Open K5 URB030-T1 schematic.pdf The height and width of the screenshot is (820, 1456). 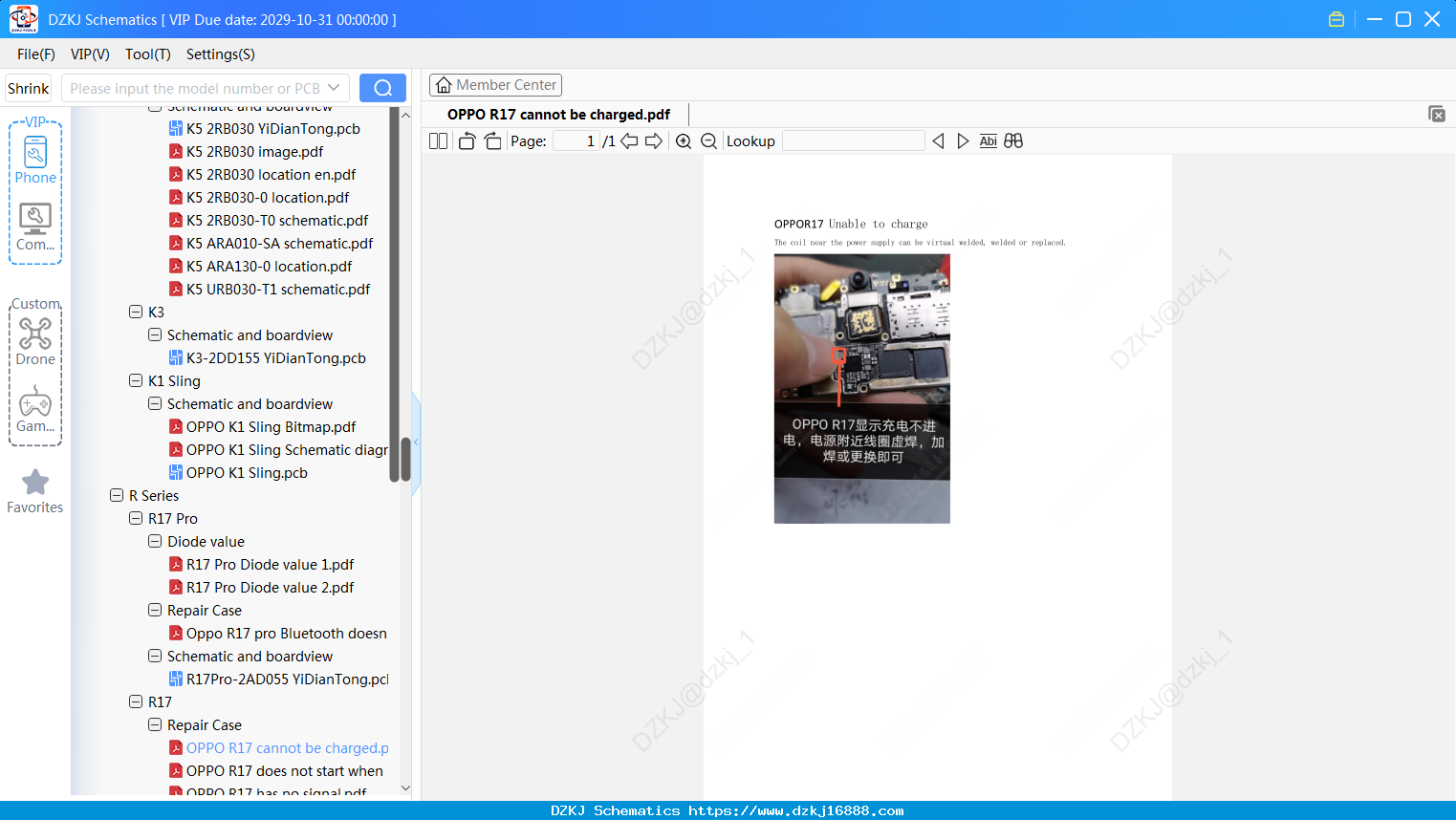pyautogui.click(x=278, y=289)
